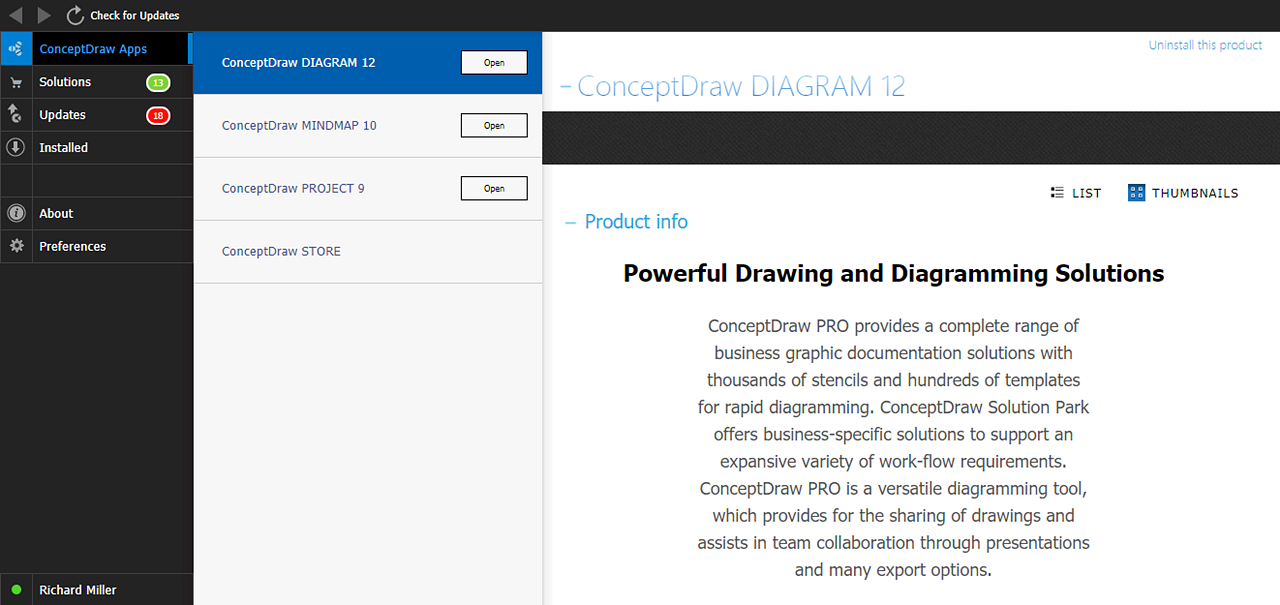
Task: Switch to THUMBNAILS view
Action: (1183, 192)
